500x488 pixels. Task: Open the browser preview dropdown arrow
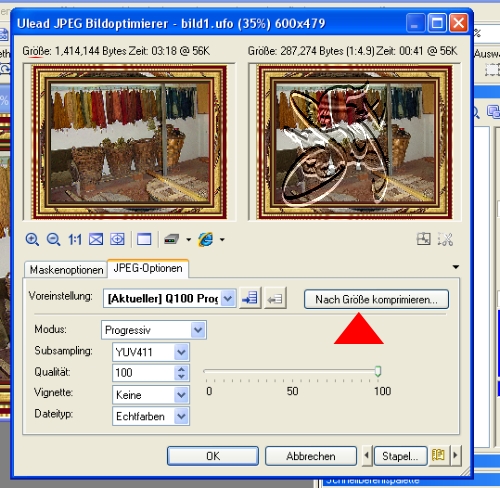pos(222,239)
